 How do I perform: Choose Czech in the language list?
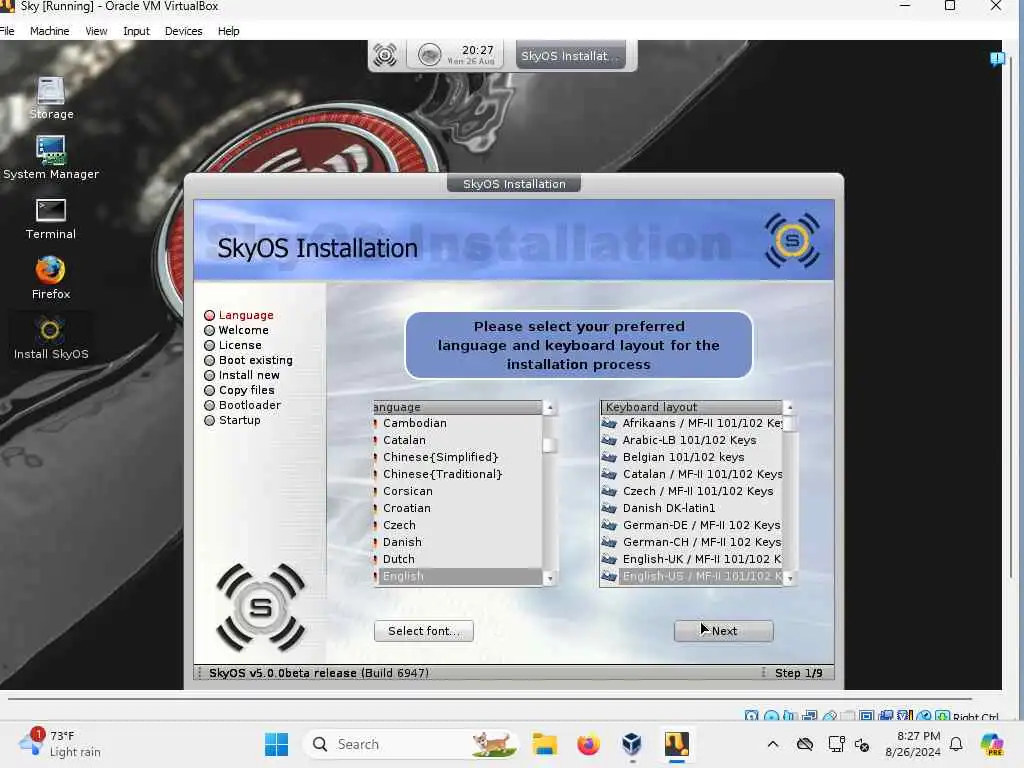point(458,525)
